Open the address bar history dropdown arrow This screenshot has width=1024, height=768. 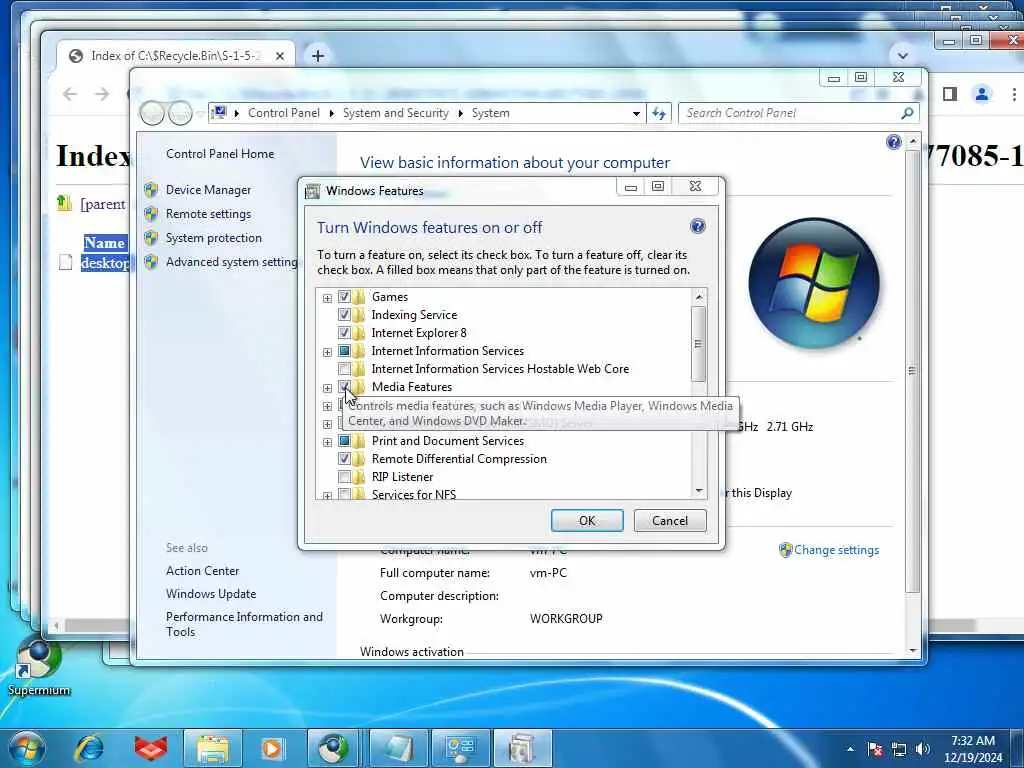pos(636,114)
